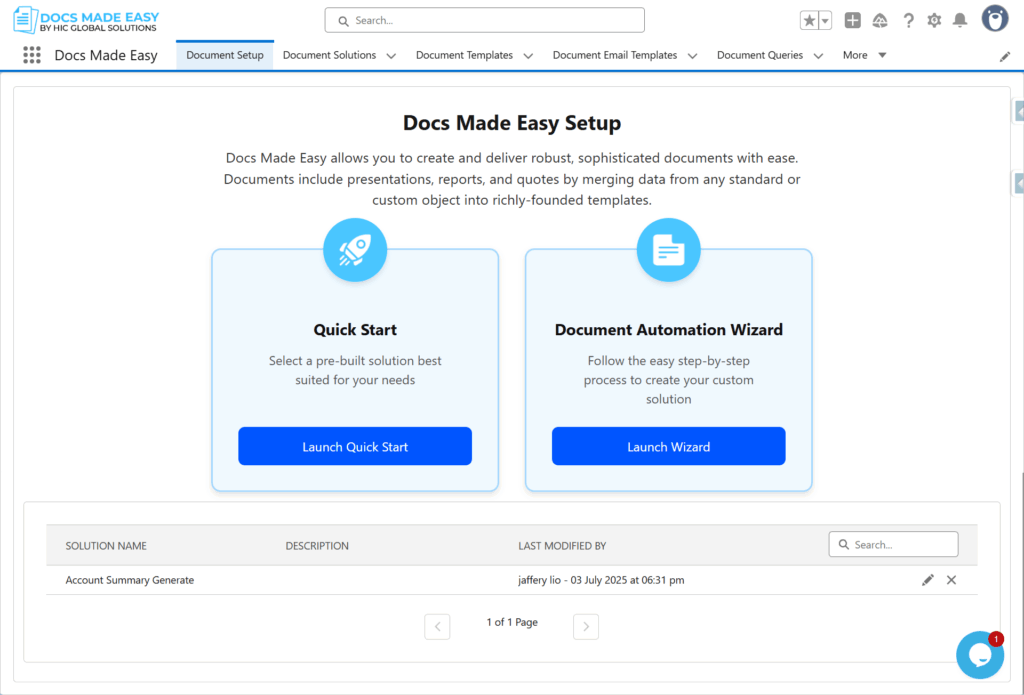Open the chat bubble widget
This screenshot has height=695, width=1024.
point(980,655)
